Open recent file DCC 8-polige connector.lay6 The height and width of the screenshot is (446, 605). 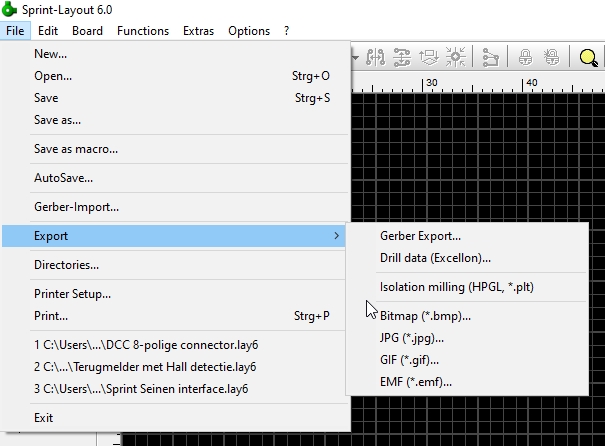[145, 345]
